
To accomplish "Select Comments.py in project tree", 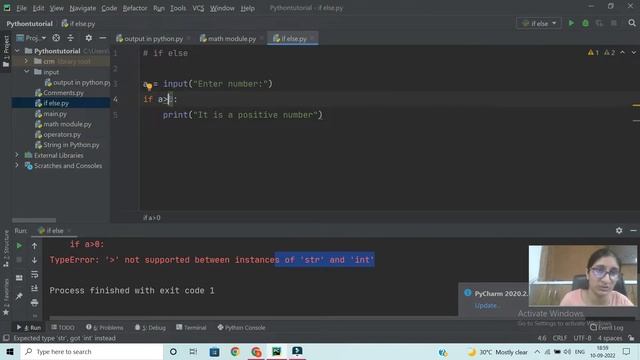I will (63, 93).
